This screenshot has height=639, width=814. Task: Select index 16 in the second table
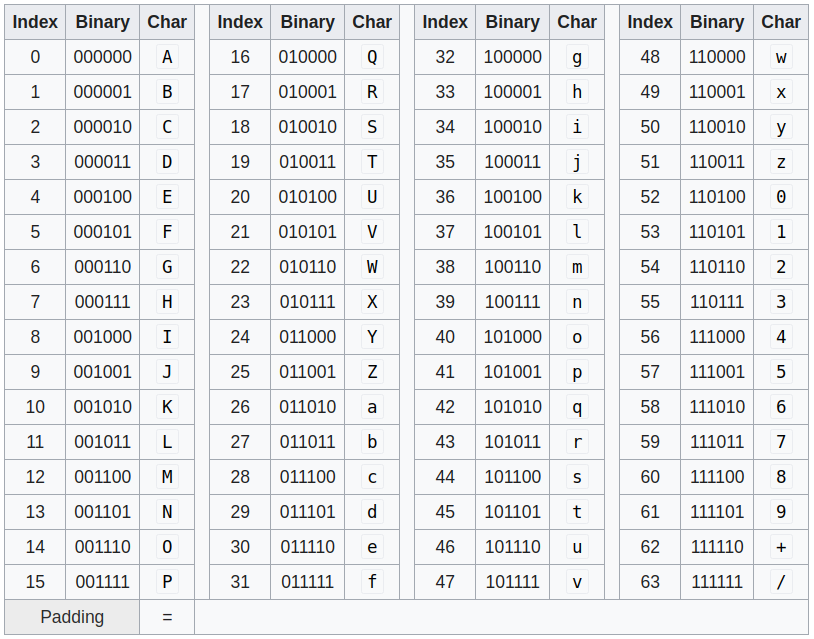[240, 57]
